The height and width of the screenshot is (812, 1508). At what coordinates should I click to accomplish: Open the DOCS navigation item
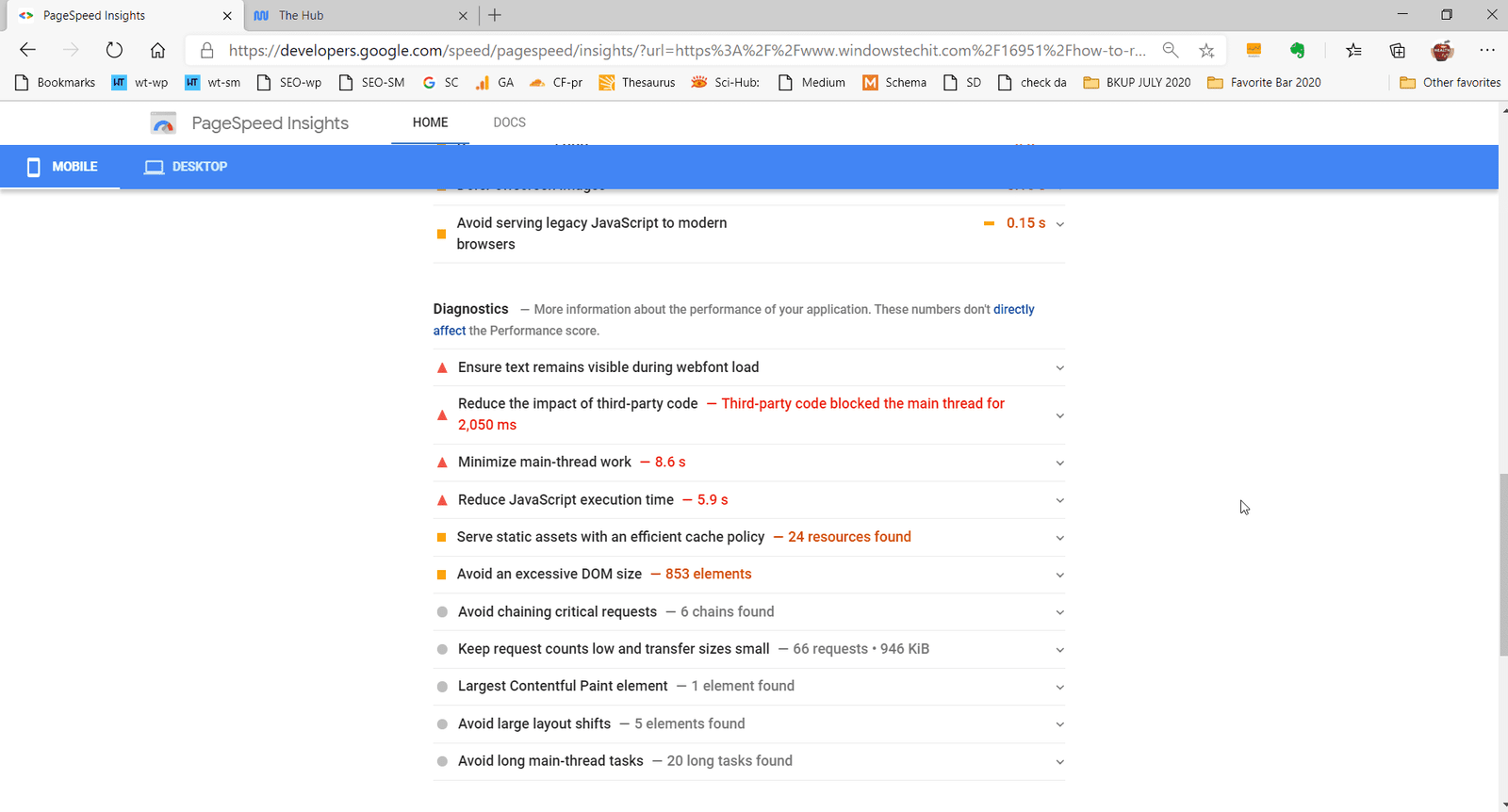[x=509, y=122]
